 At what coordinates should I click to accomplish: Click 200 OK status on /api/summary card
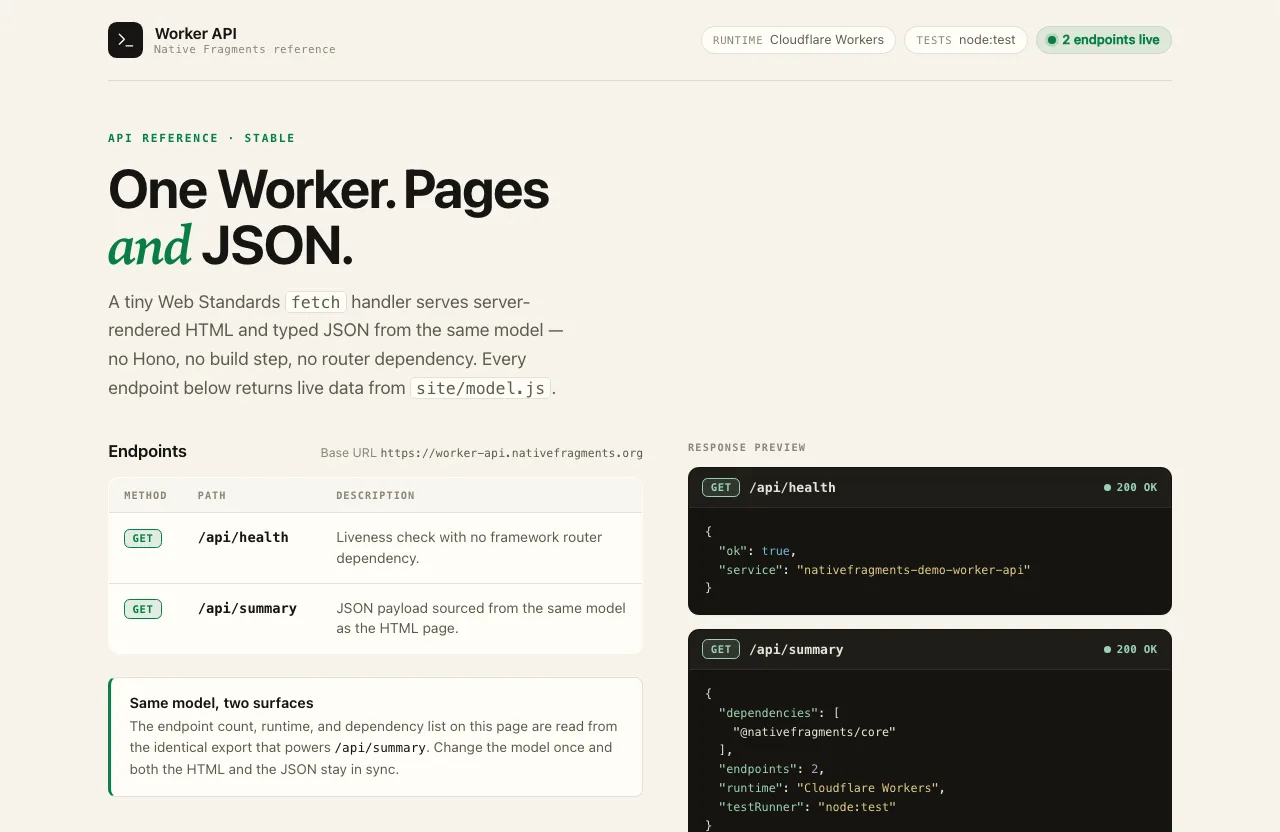point(1130,649)
